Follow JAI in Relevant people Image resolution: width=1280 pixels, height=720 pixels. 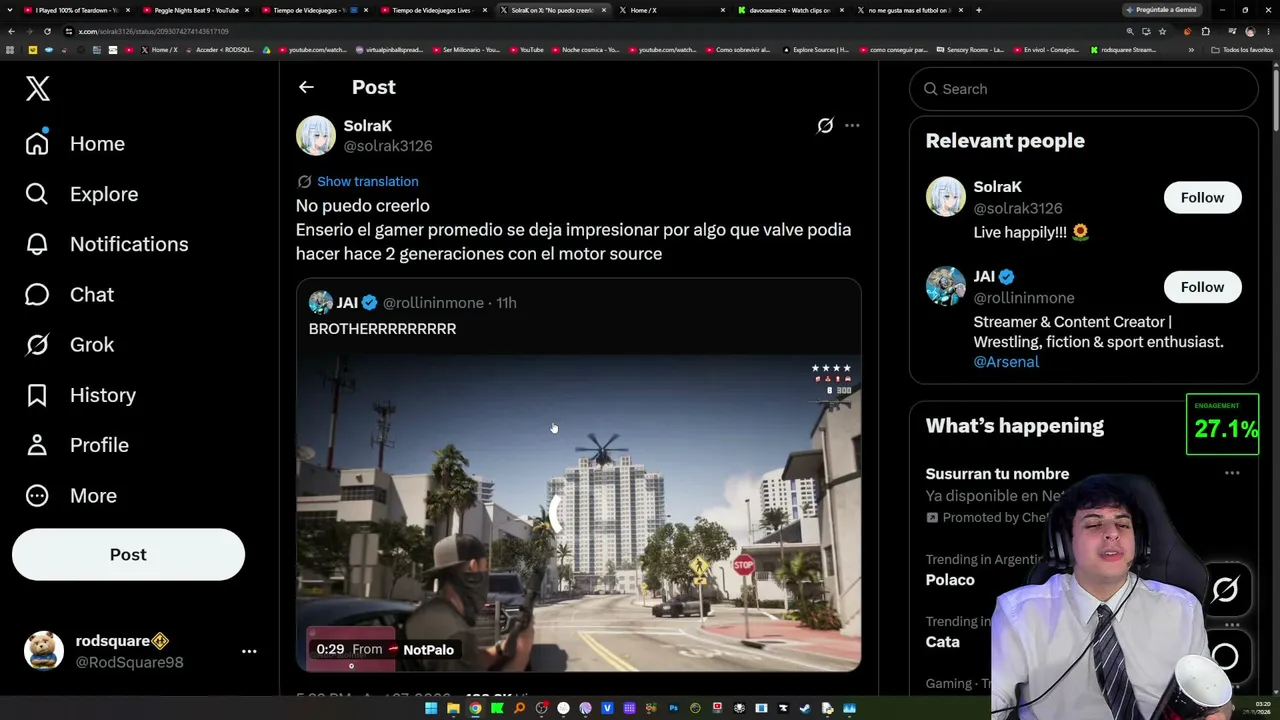[1202, 288]
